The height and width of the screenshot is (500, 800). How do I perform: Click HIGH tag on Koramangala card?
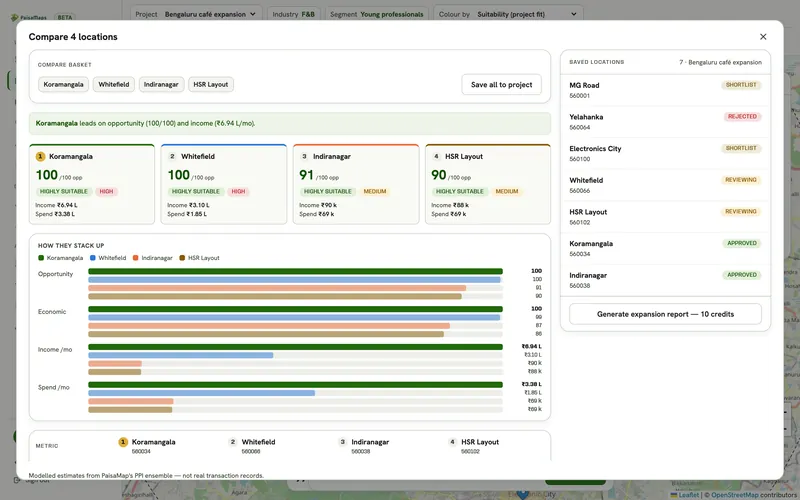click(106, 192)
